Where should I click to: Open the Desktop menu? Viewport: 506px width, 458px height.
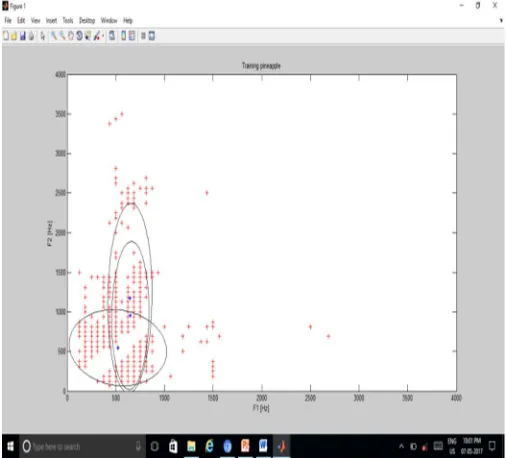point(87,21)
